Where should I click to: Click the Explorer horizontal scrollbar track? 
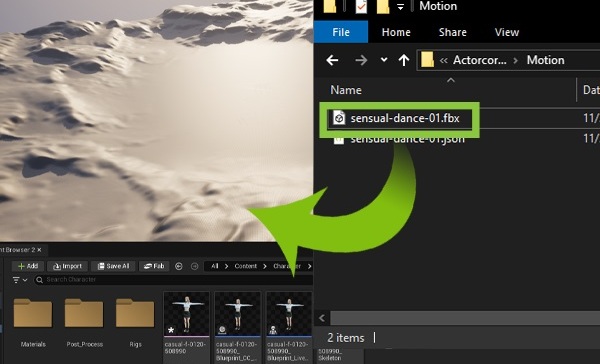point(465,318)
